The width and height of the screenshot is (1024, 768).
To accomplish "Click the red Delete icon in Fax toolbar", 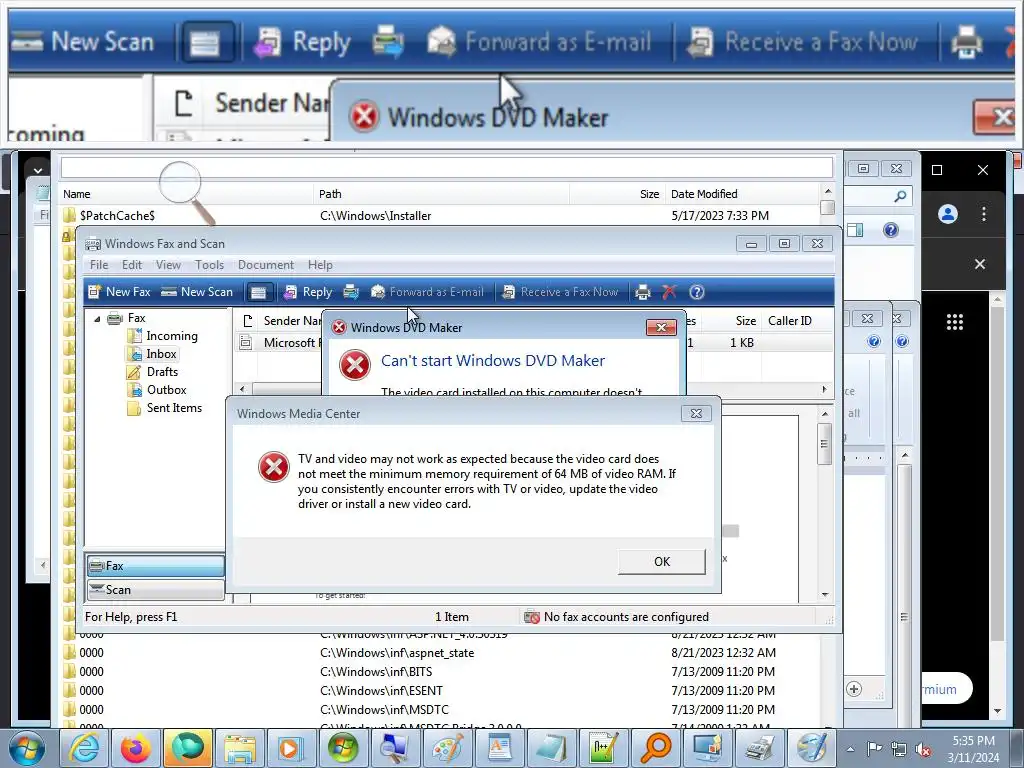I will pos(669,292).
